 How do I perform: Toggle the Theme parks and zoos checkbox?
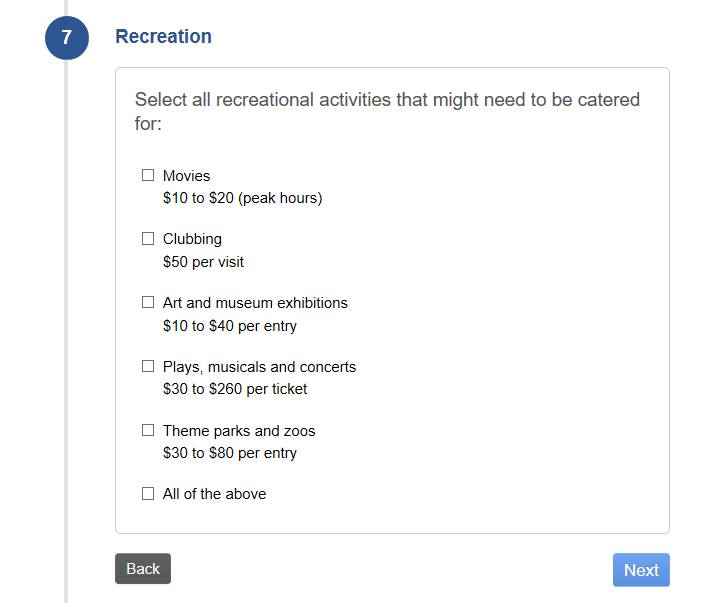coord(148,430)
